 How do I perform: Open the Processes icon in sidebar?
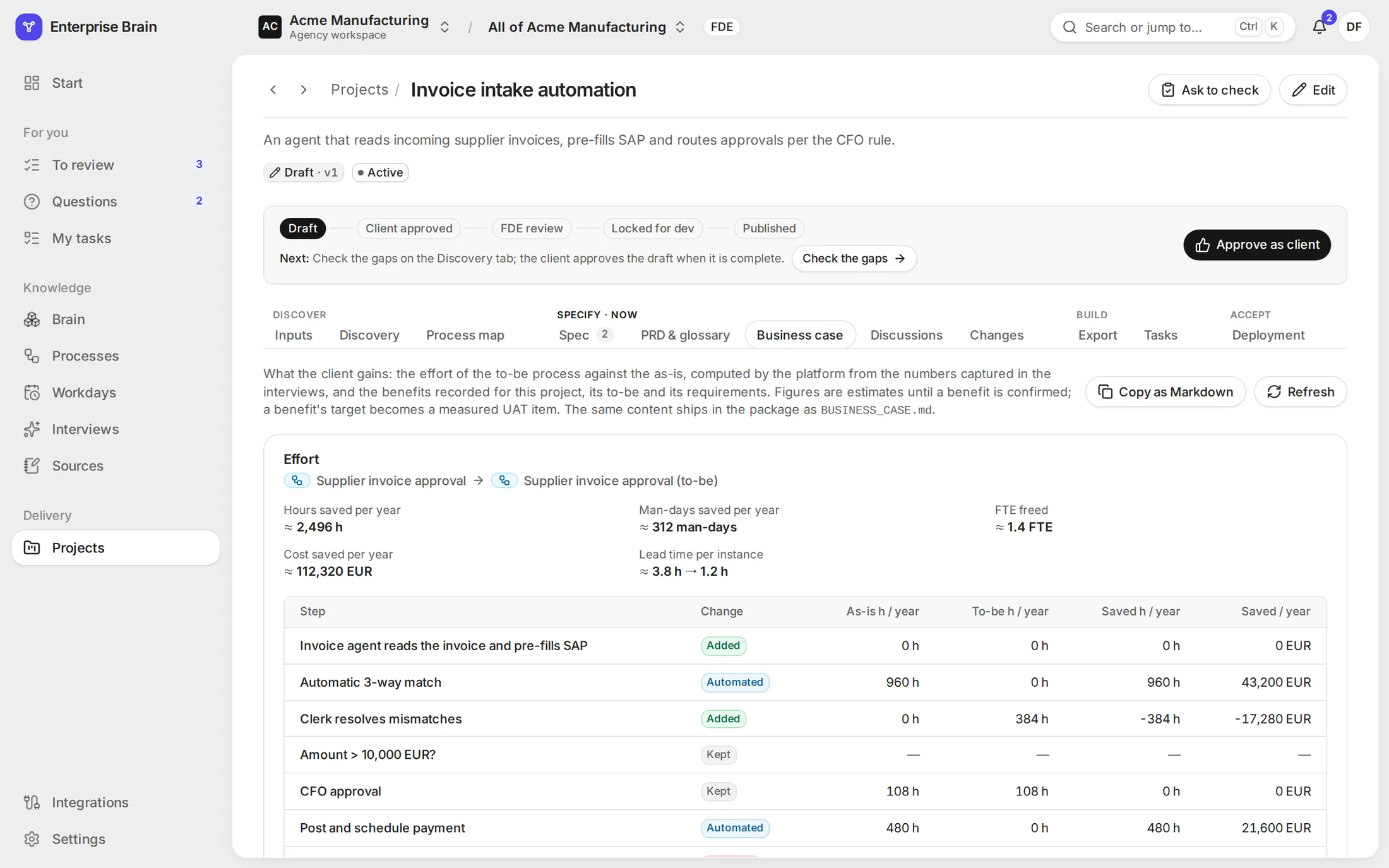[x=32, y=356]
